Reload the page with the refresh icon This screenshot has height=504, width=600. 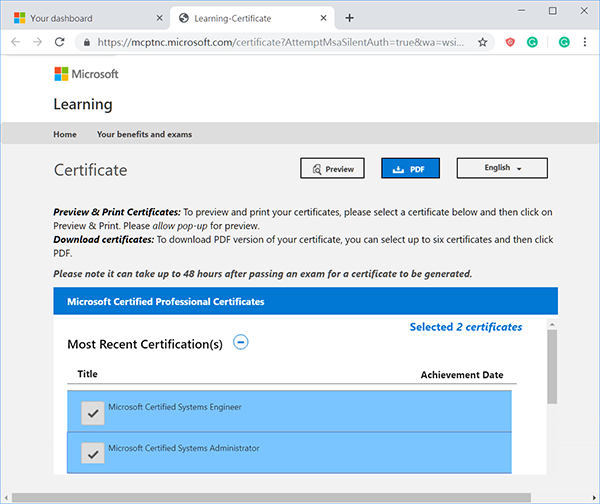(x=60, y=42)
